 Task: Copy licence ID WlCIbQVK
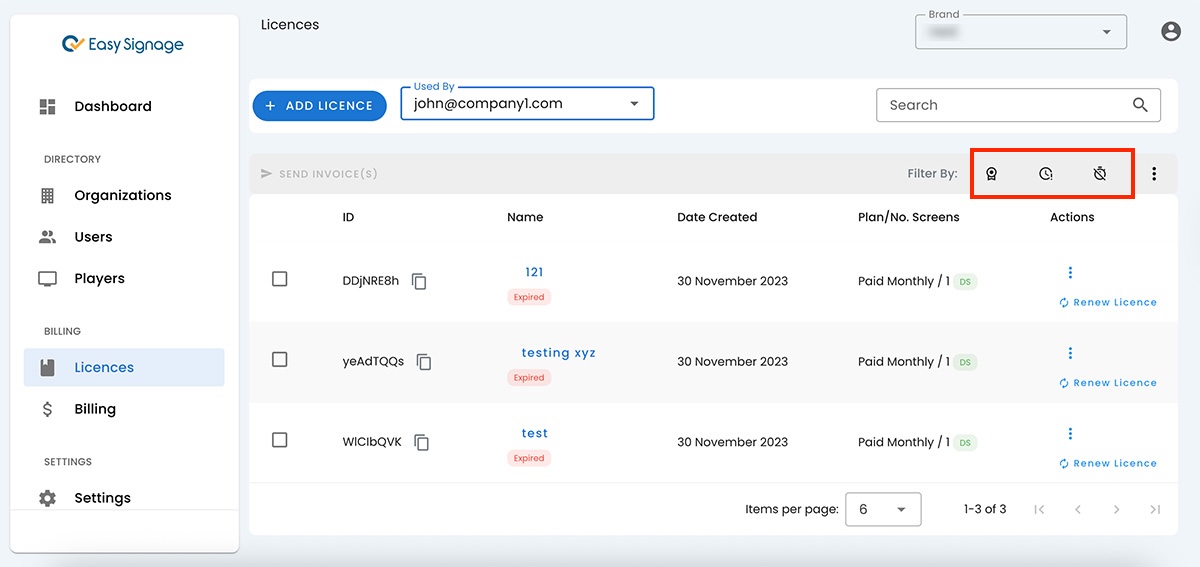[422, 442]
